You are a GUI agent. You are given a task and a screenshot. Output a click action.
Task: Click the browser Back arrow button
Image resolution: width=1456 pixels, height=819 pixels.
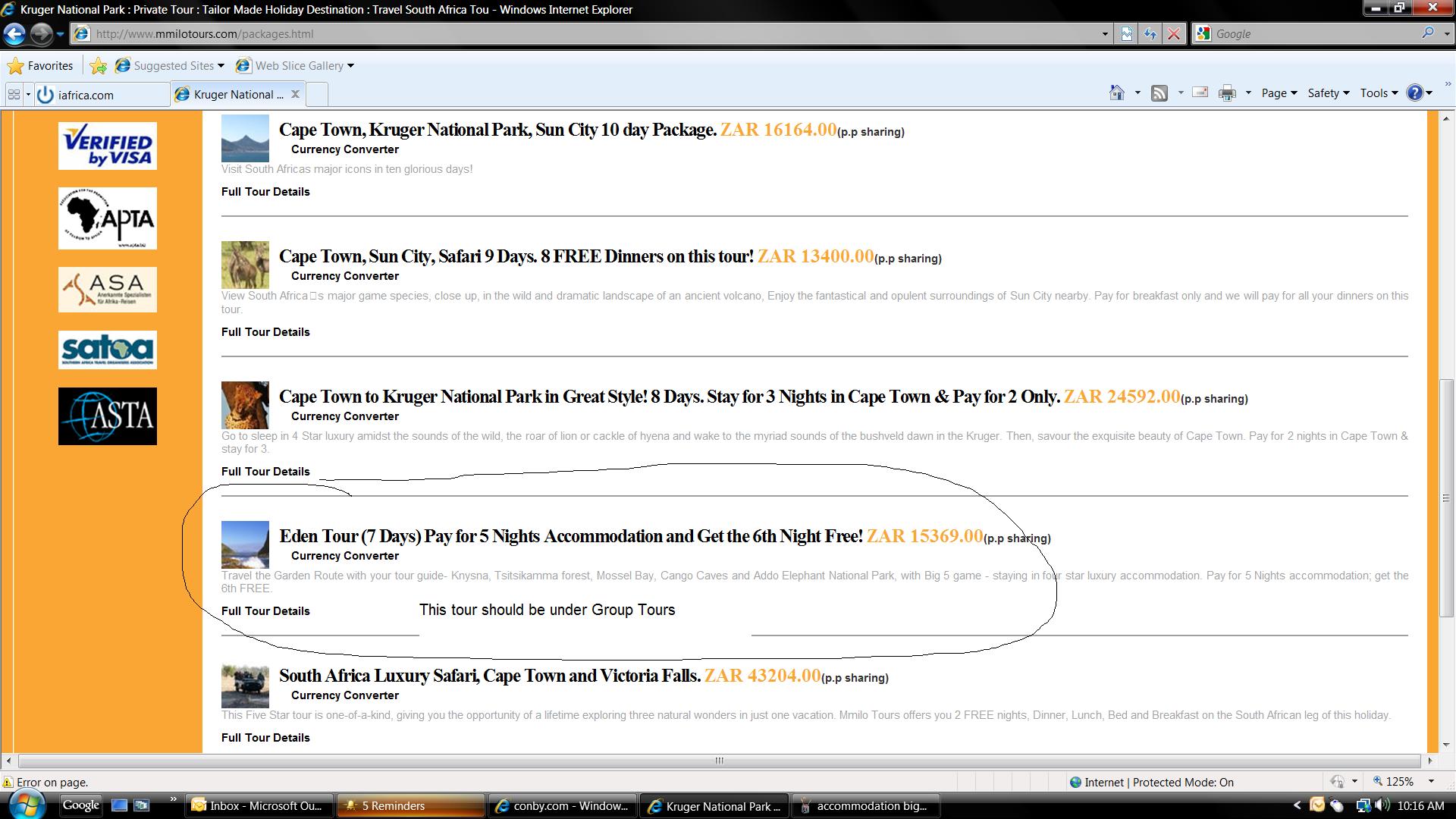click(x=14, y=33)
